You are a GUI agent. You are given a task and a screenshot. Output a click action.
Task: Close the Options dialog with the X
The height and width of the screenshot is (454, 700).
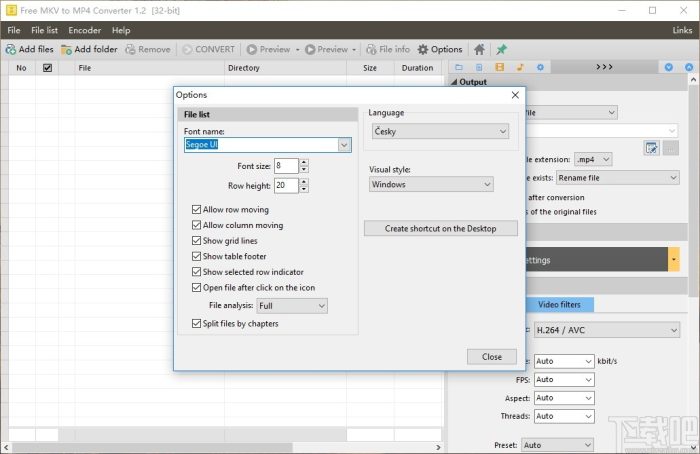click(x=515, y=95)
